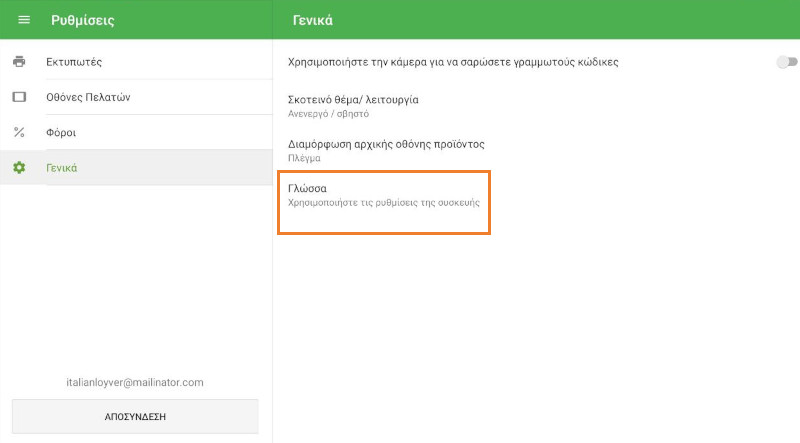
Task: Toggle camera barcode scanning switch
Action: click(x=786, y=62)
